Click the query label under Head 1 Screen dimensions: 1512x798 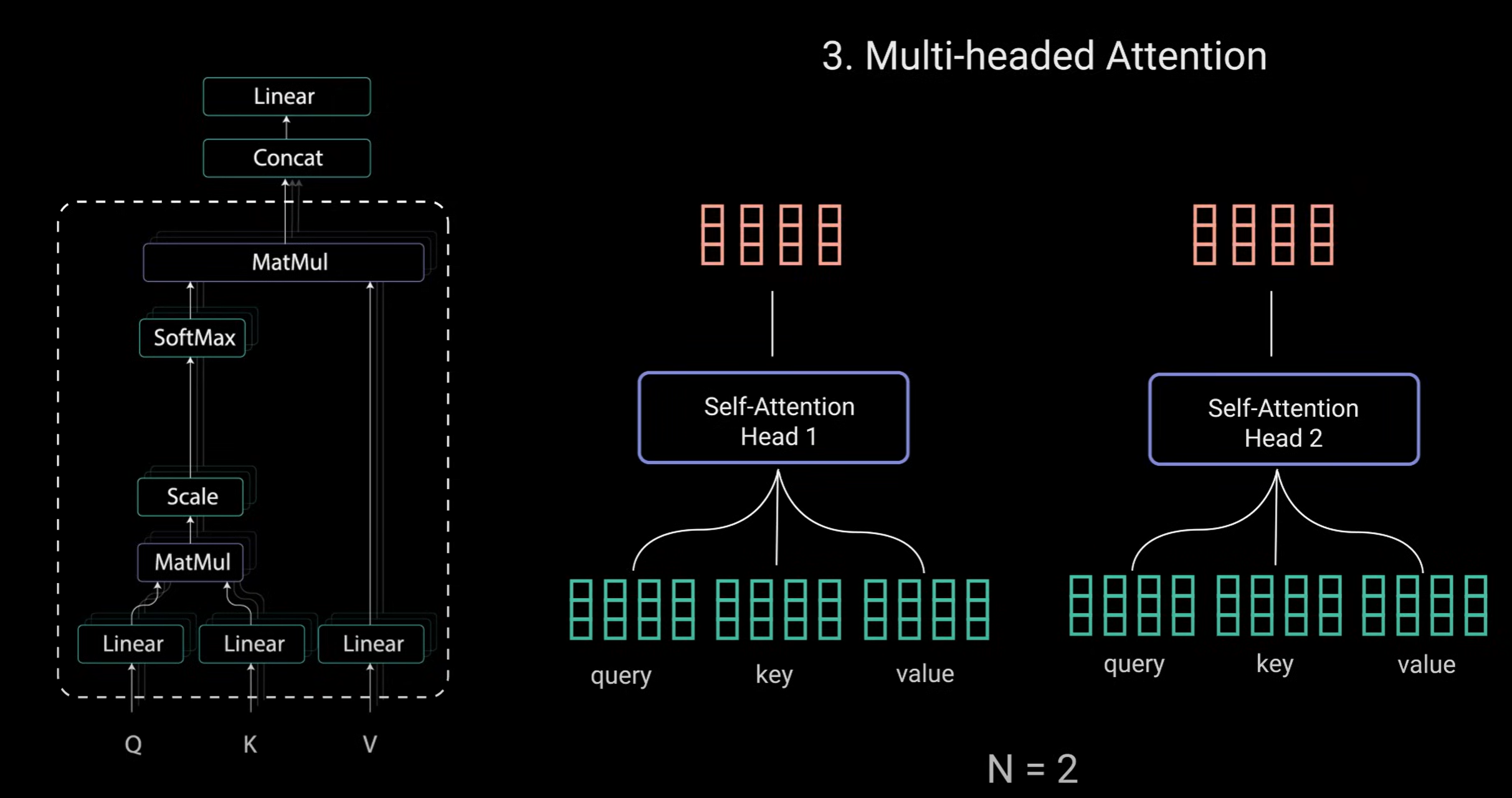[x=620, y=675]
